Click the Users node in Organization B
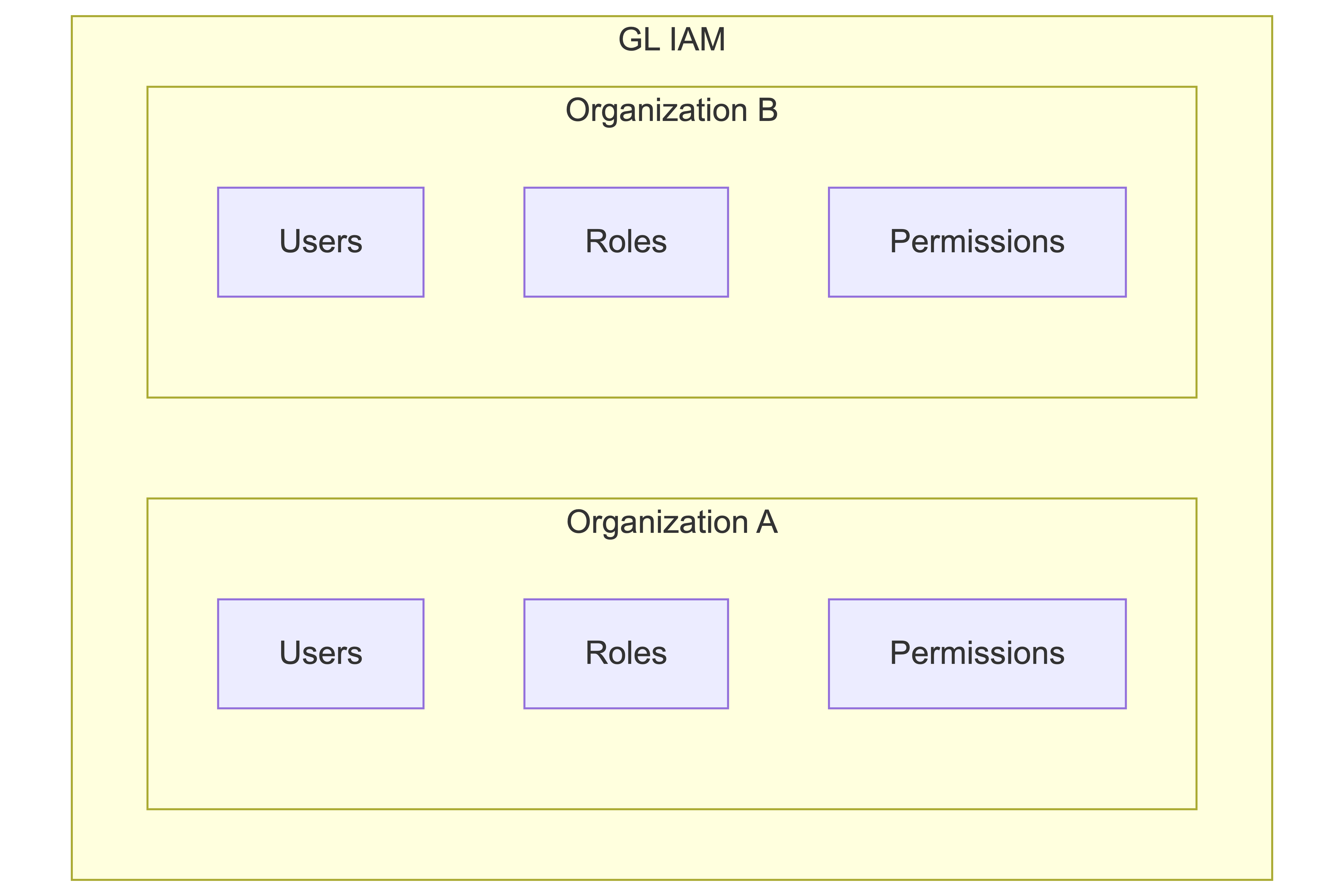The width and height of the screenshot is (1344, 896). coord(321,242)
